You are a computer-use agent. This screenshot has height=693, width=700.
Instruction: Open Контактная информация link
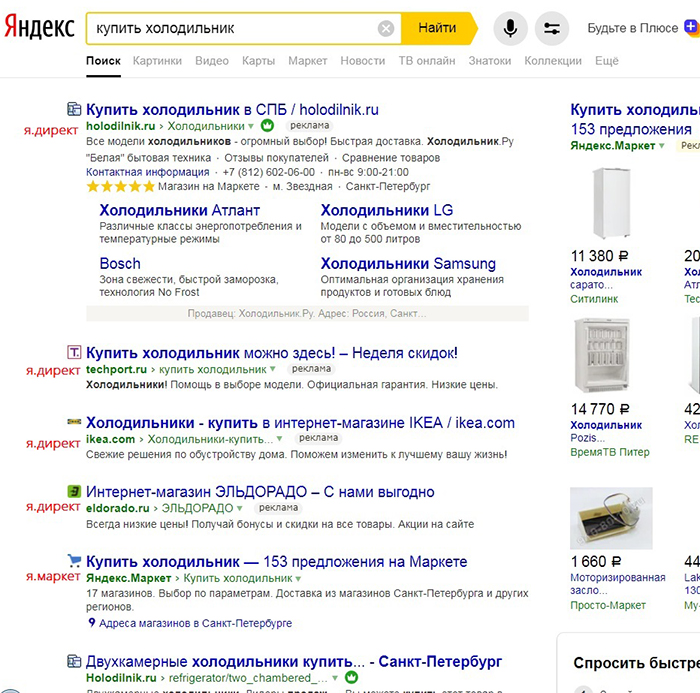tap(148, 172)
